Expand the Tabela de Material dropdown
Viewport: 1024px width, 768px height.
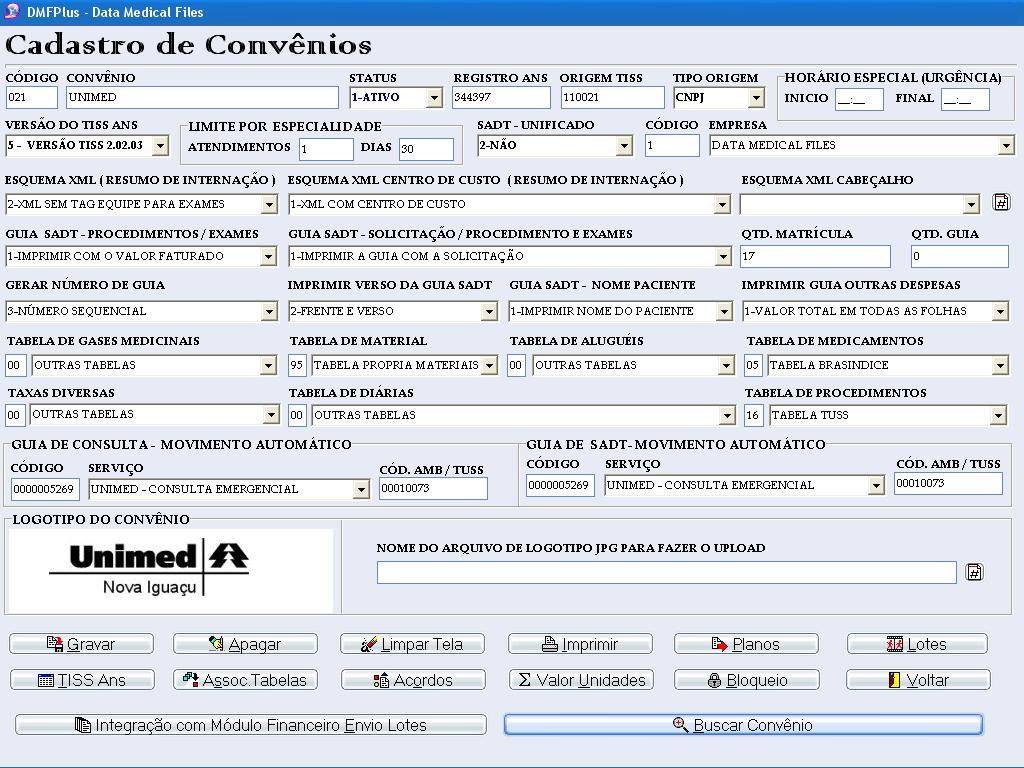(x=489, y=366)
